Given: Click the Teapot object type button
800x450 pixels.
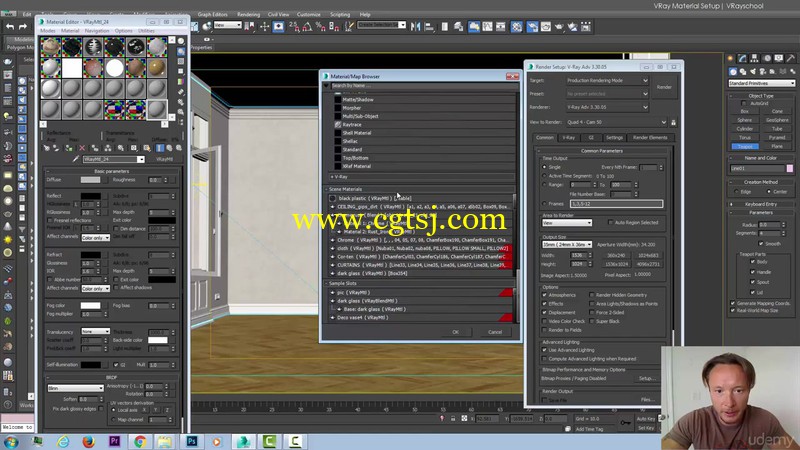Looking at the screenshot, I should pyautogui.click(x=745, y=146).
